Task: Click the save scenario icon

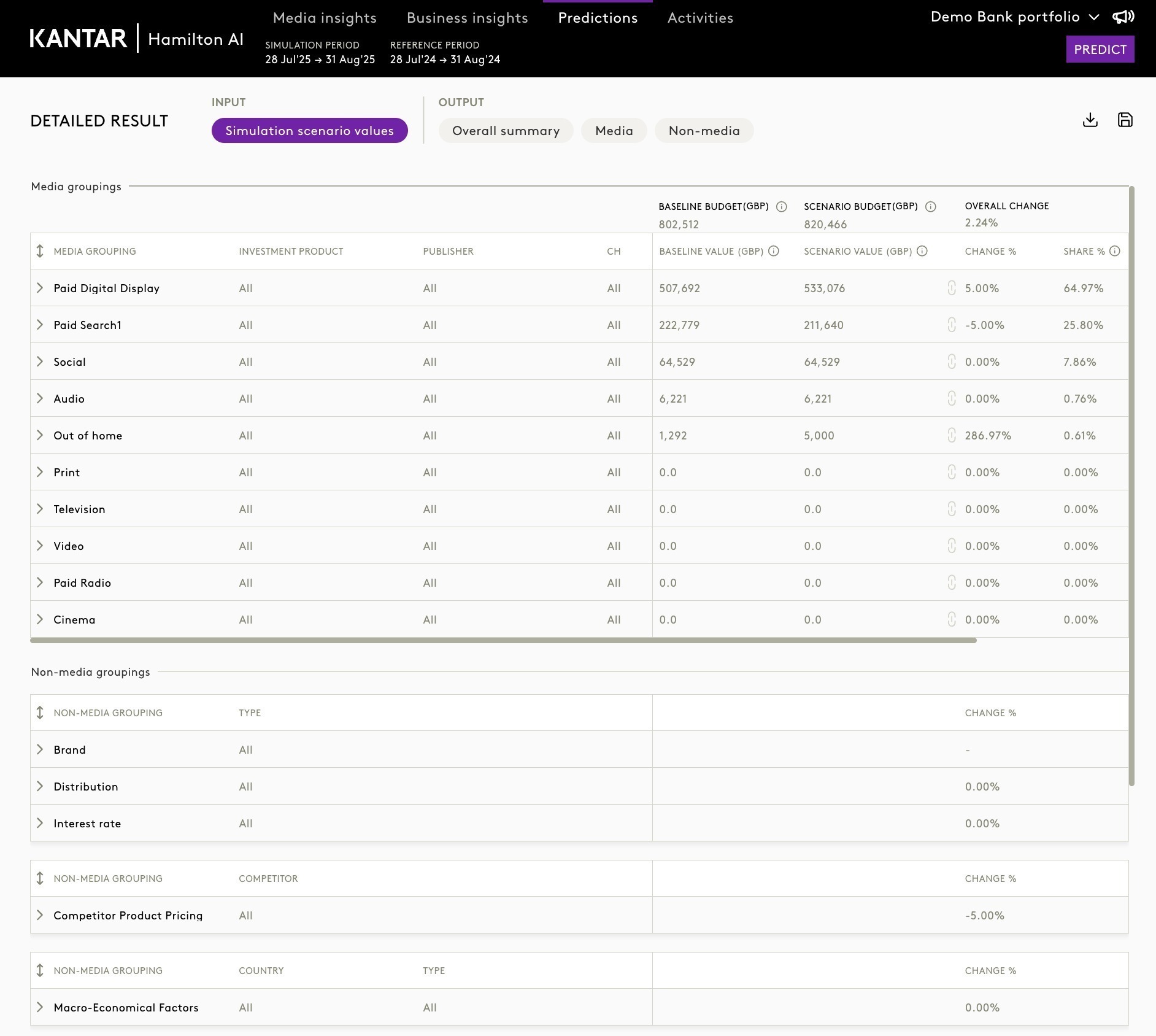Action: 1125,120
